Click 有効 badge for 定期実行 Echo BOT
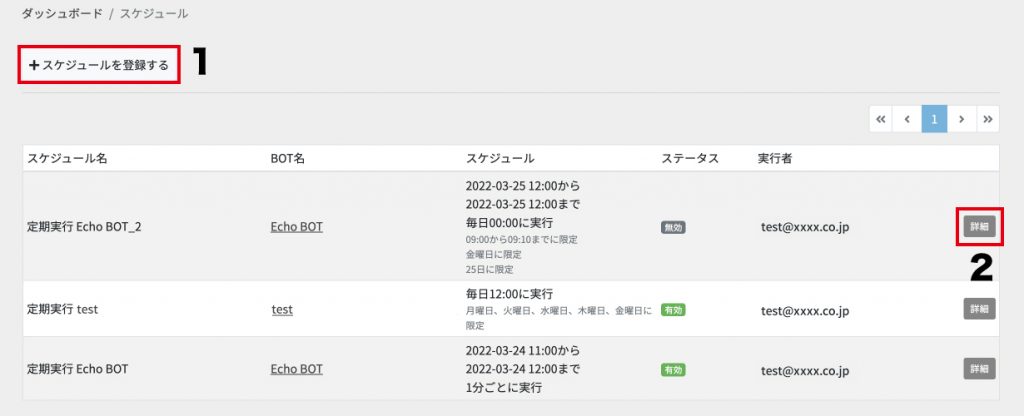This screenshot has width=1024, height=416. click(x=673, y=369)
